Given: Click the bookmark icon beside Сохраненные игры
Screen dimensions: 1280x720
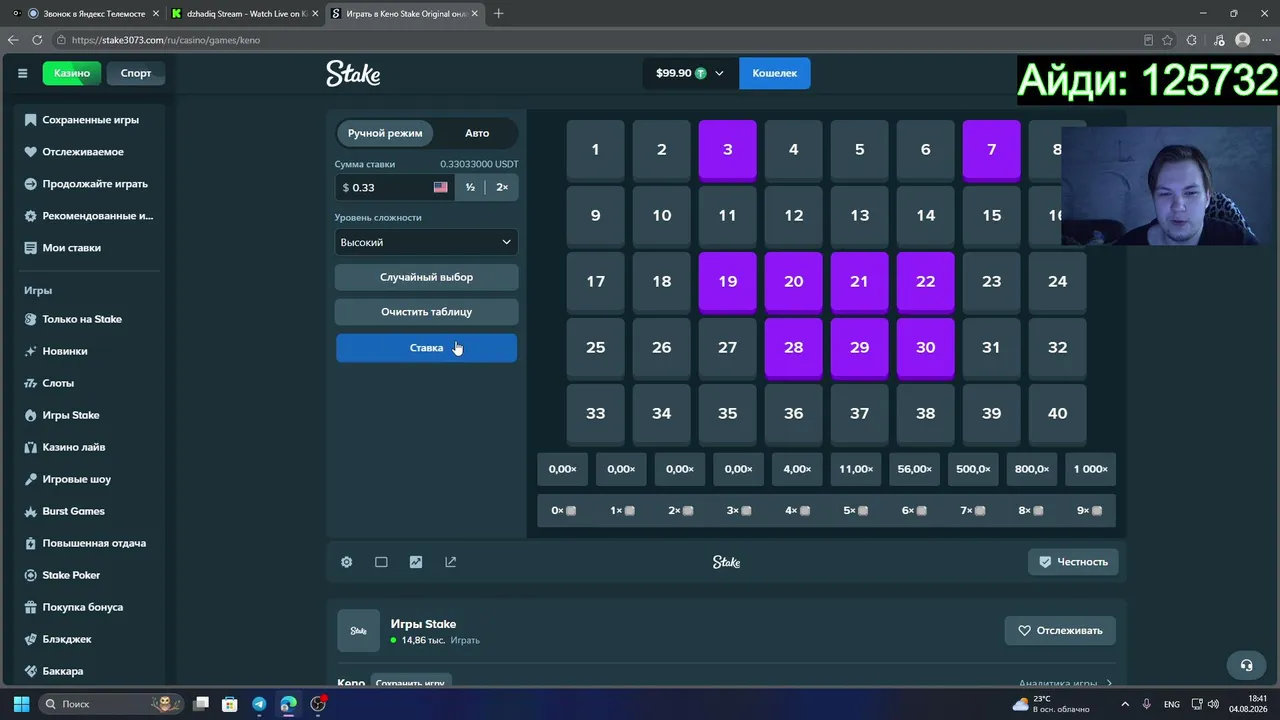Looking at the screenshot, I should (x=31, y=120).
